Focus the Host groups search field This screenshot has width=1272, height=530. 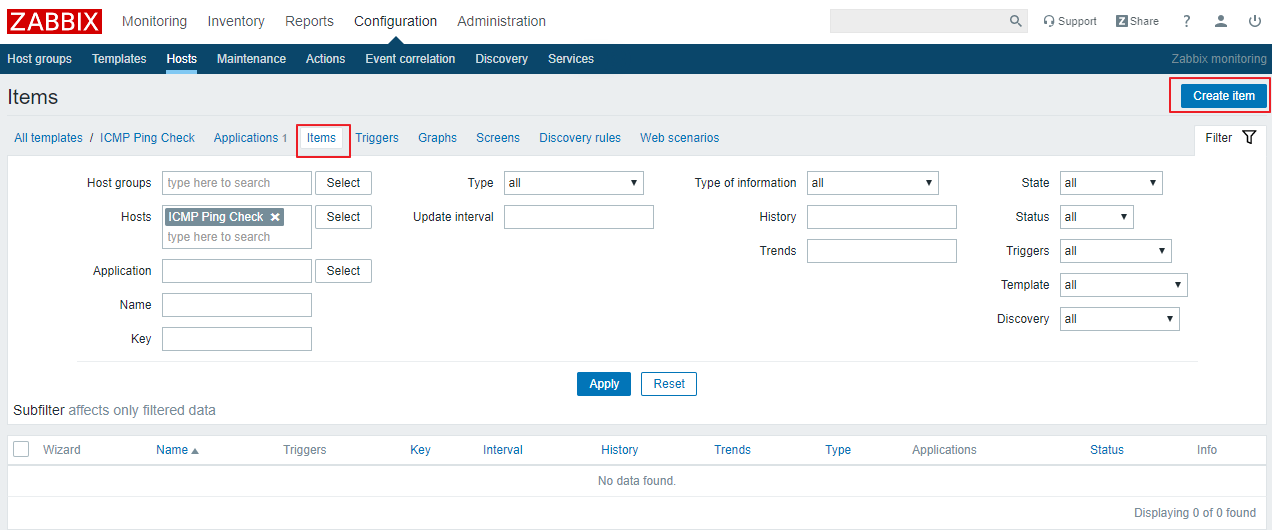[237, 183]
